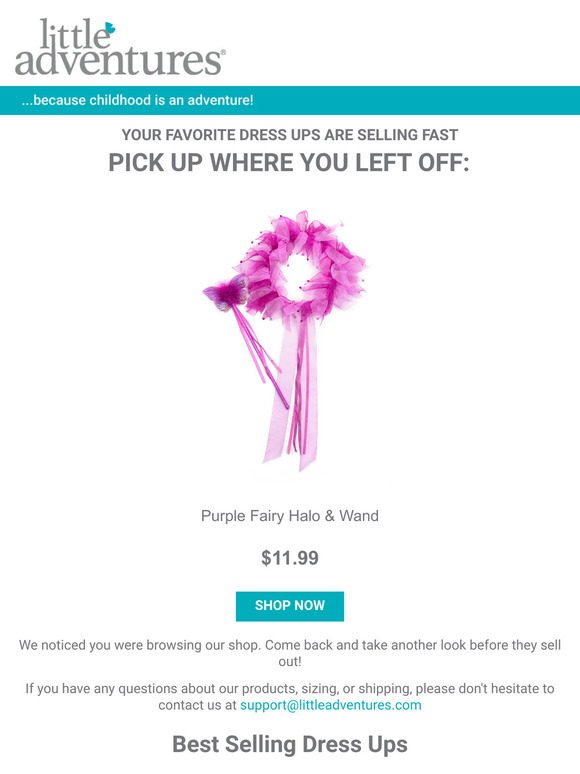Click the butterfly wand in product photo
Viewport: 580px width, 774px height.
click(x=244, y=336)
